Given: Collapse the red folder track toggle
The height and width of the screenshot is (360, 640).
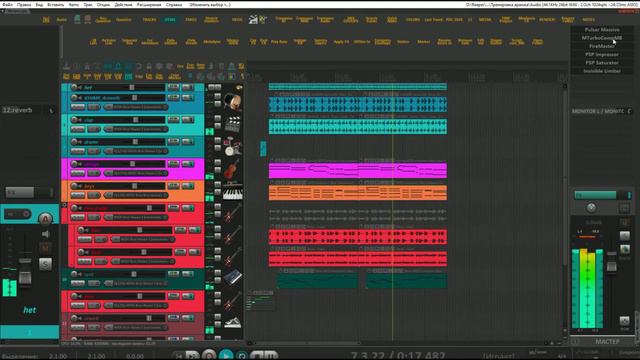Looking at the screenshot, I should [x=64, y=205].
